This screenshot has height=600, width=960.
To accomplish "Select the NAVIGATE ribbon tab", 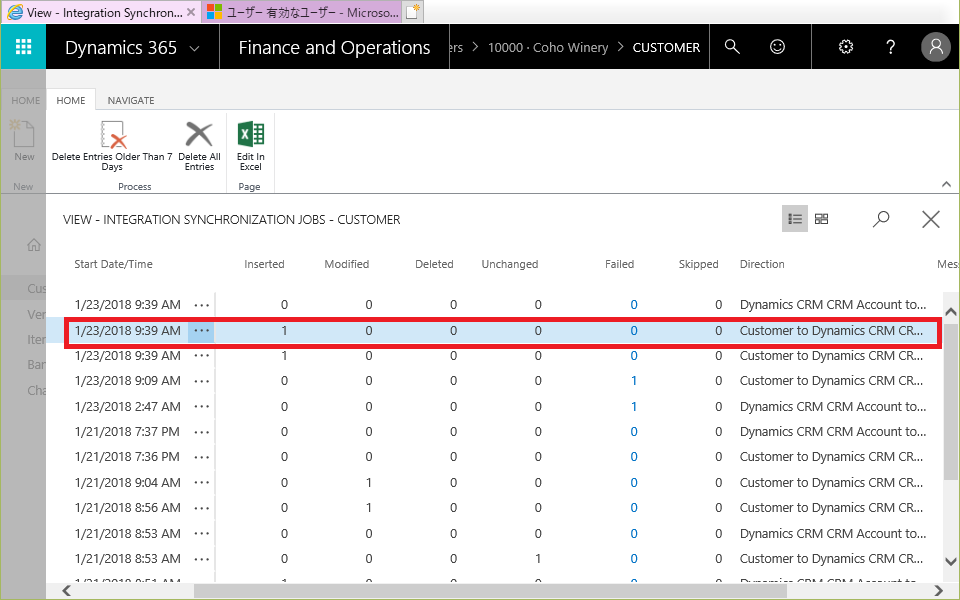I will (131, 100).
